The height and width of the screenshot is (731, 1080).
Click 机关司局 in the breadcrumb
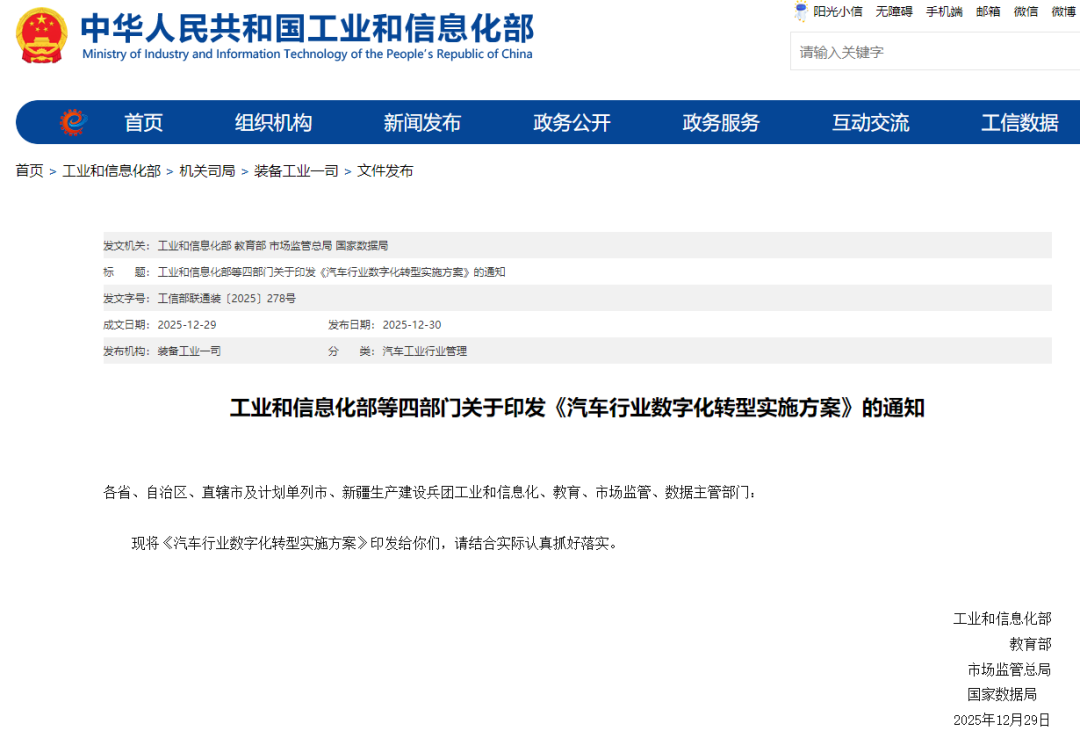pos(207,171)
